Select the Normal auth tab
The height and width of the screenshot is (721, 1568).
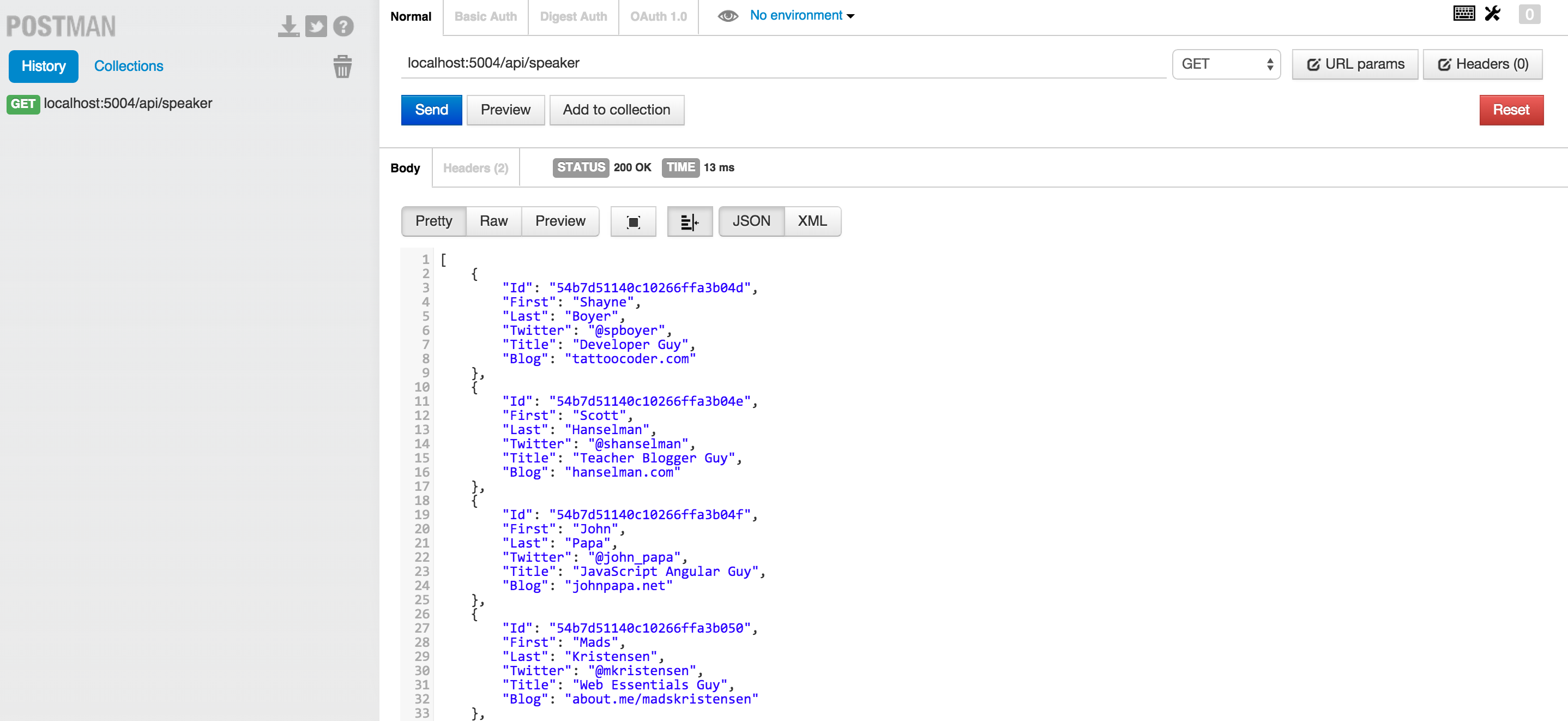[x=411, y=16]
